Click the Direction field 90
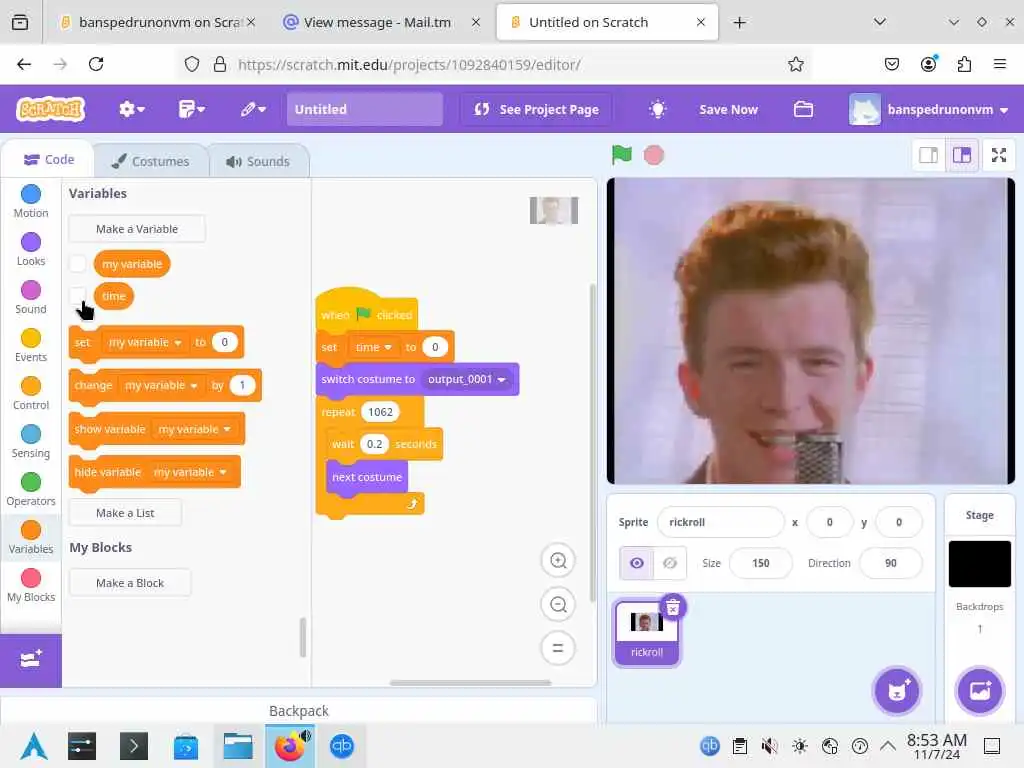 (x=891, y=563)
